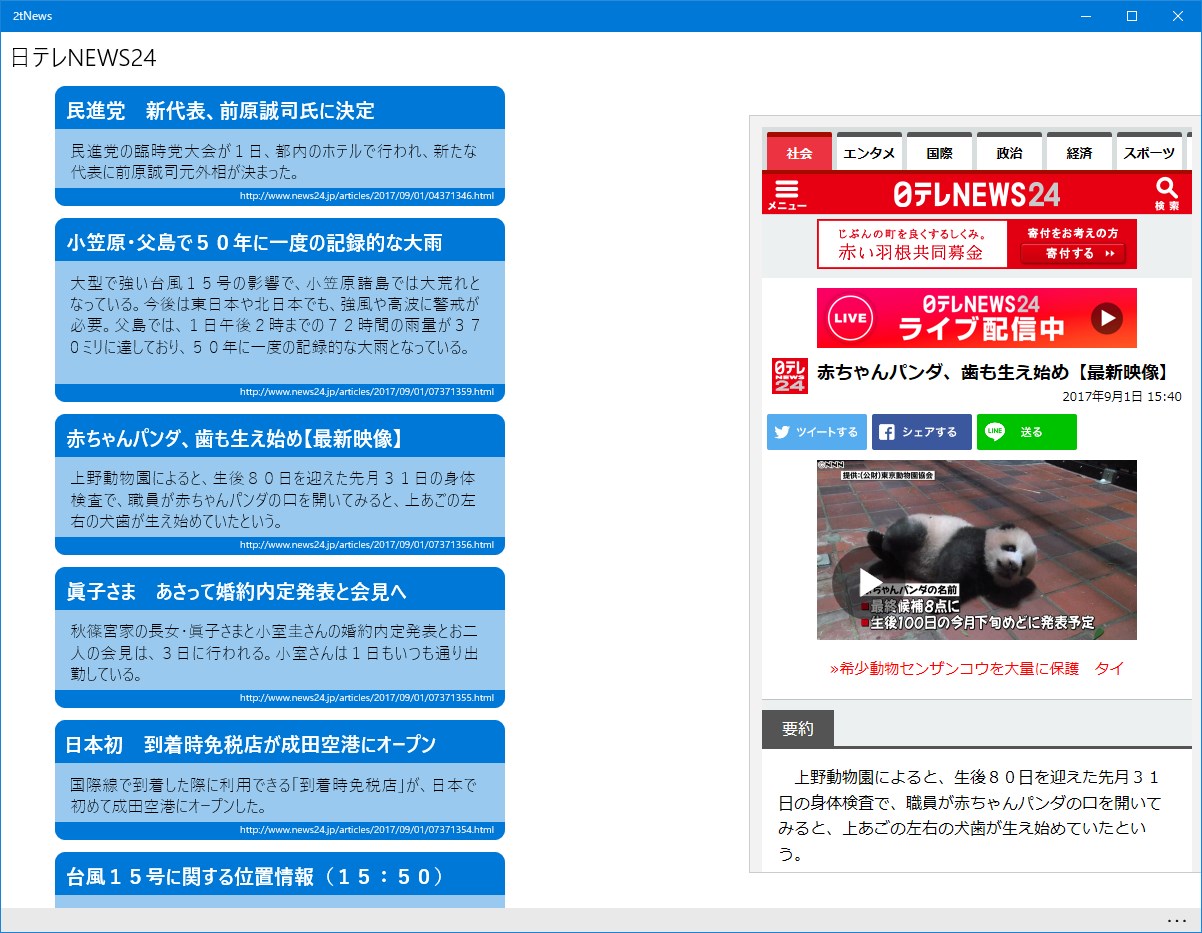Click URL ending 07371356.html

(x=367, y=545)
